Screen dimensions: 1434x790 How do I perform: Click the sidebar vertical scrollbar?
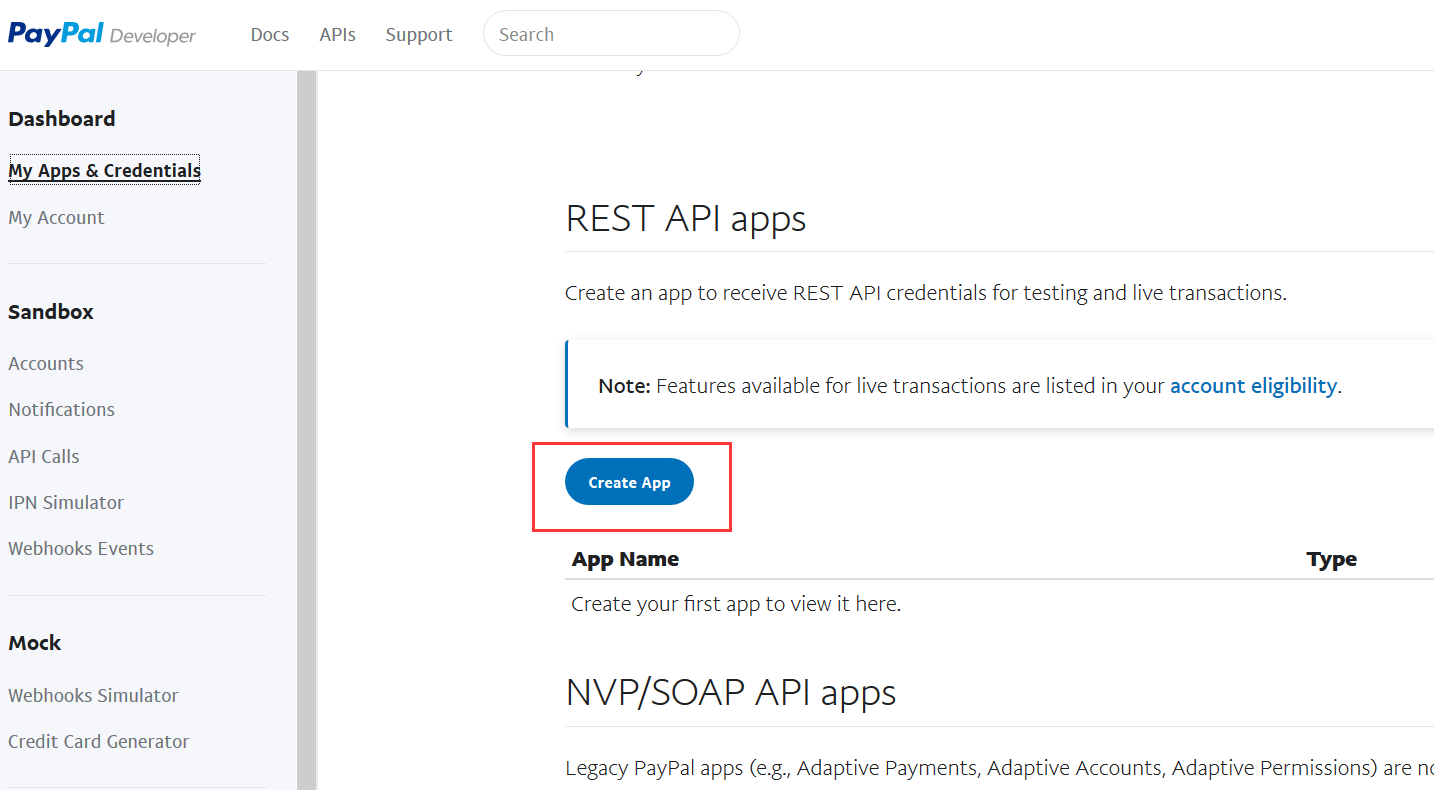coord(307,430)
